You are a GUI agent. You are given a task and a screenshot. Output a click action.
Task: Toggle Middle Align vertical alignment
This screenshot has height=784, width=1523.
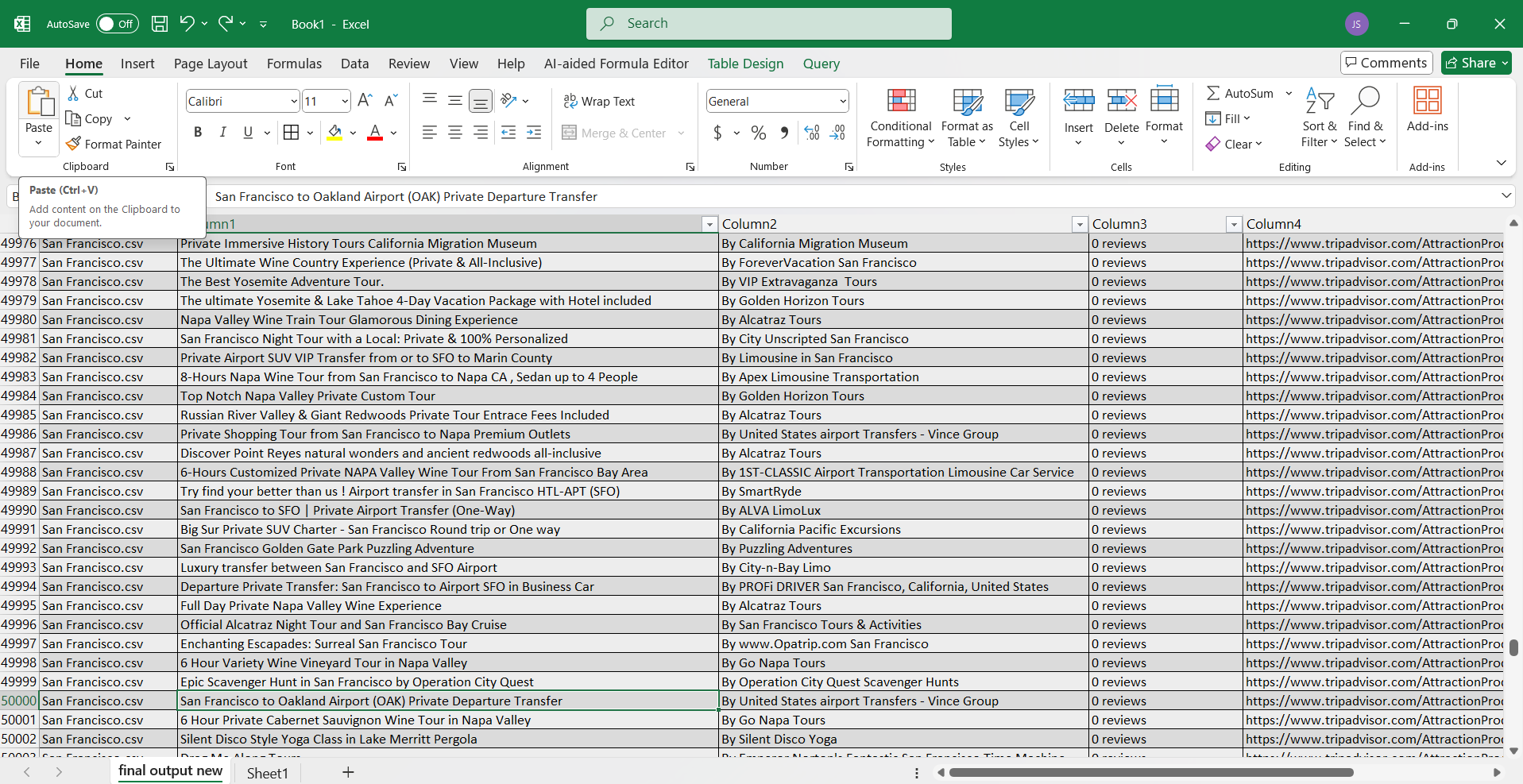pos(455,101)
